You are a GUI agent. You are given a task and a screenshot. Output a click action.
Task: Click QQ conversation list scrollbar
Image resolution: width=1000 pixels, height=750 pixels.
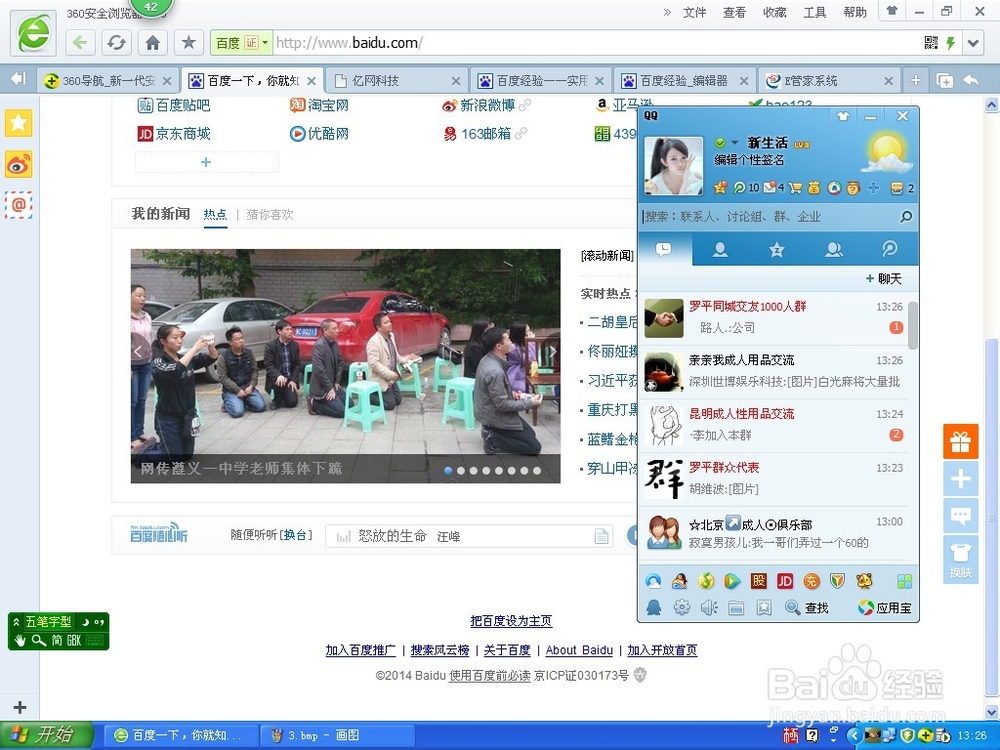coord(913,325)
